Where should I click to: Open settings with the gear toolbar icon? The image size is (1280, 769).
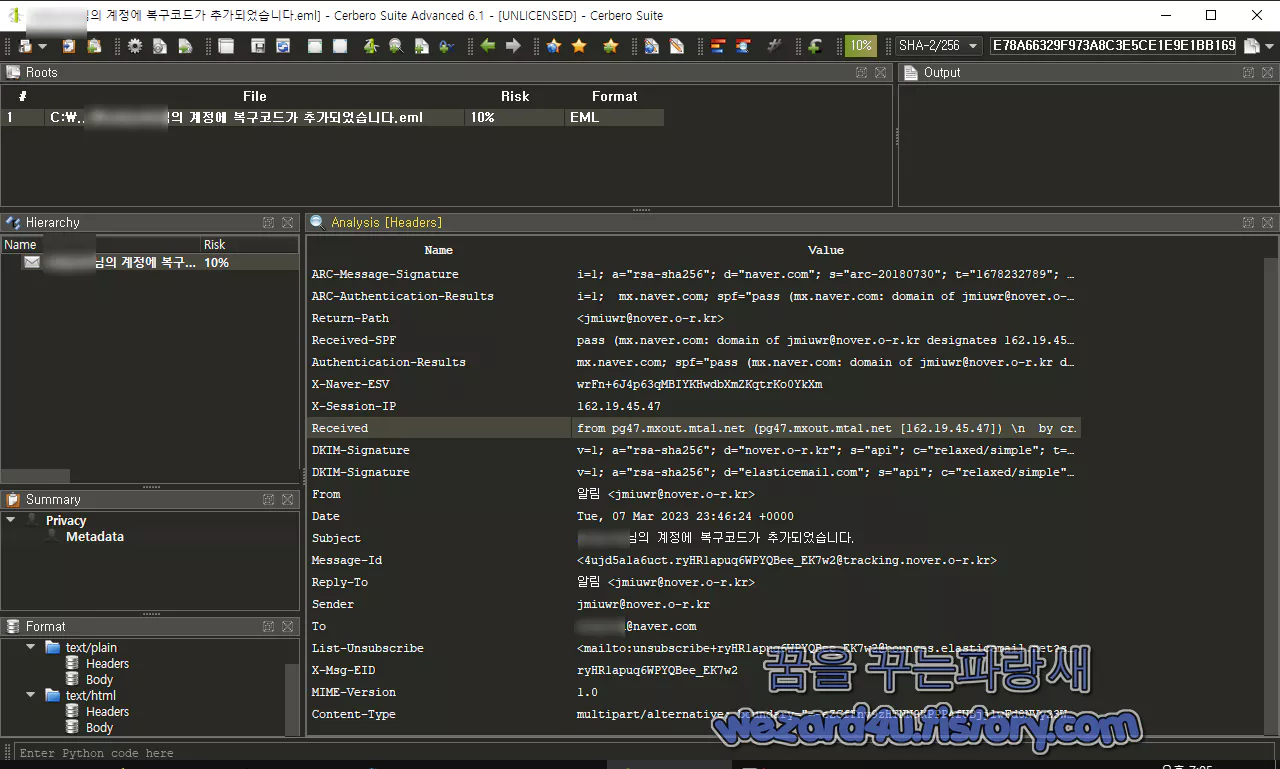tap(135, 46)
